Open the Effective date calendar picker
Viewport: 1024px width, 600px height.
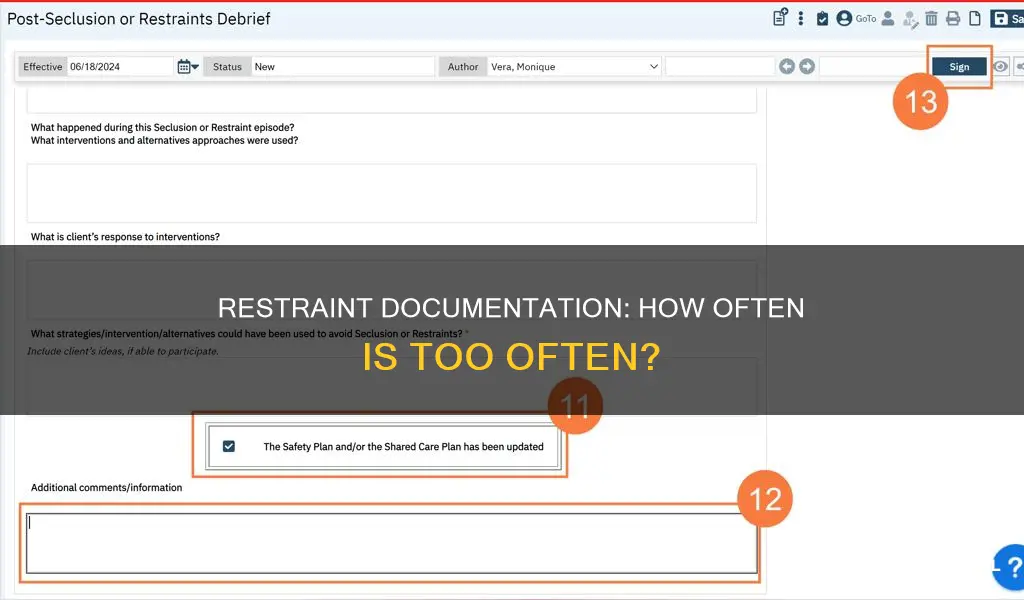tap(187, 67)
